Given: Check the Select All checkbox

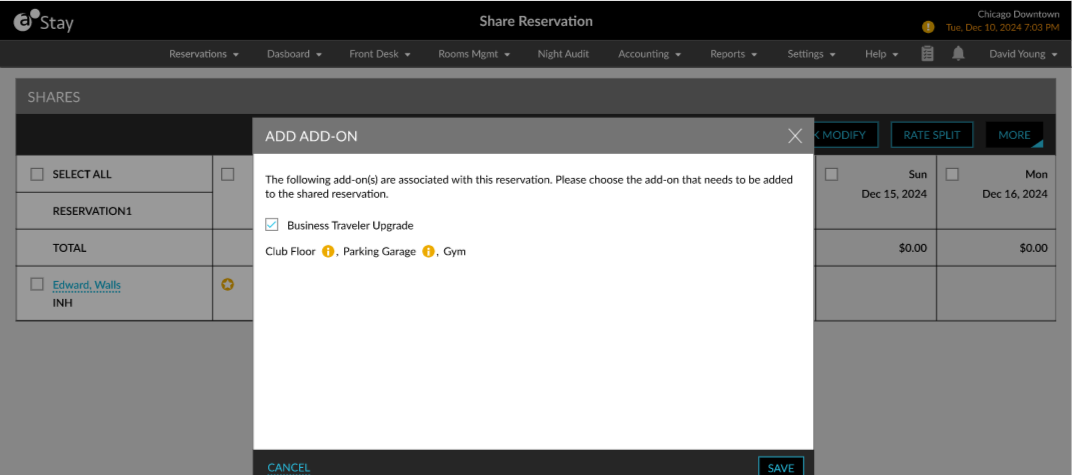Looking at the screenshot, I should (x=37, y=174).
